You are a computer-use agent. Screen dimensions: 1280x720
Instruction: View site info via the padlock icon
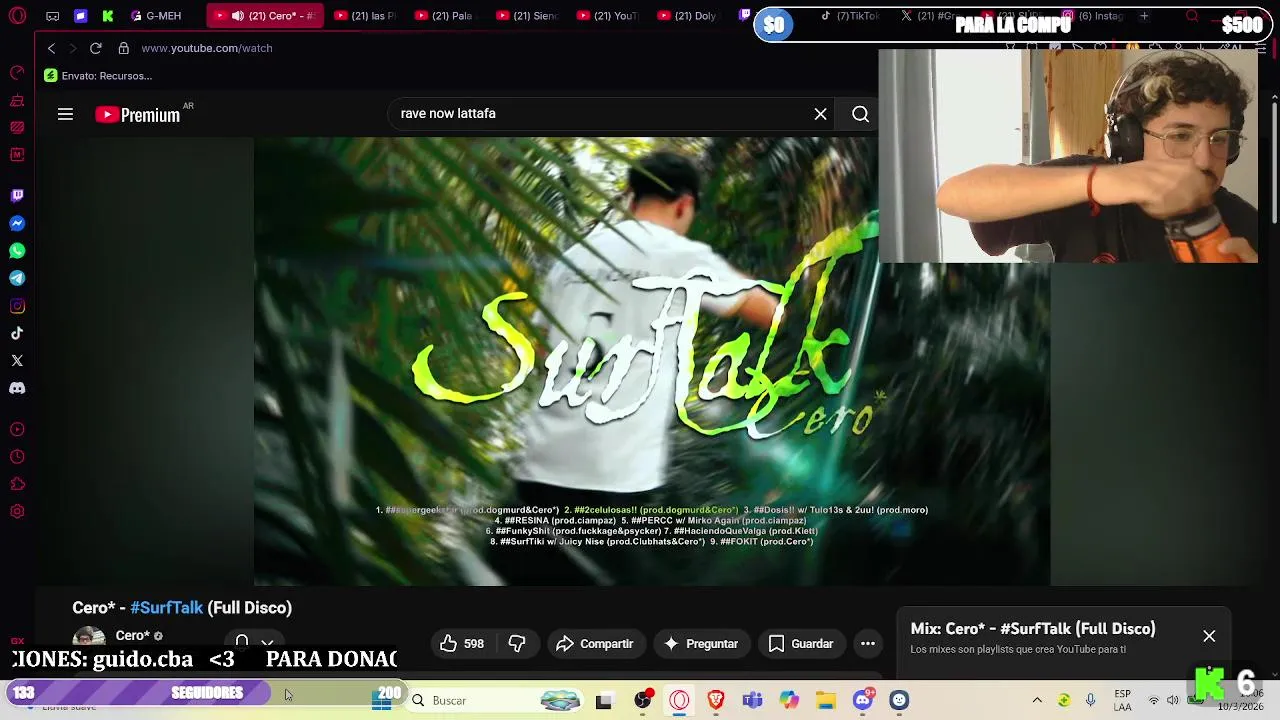pos(124,48)
